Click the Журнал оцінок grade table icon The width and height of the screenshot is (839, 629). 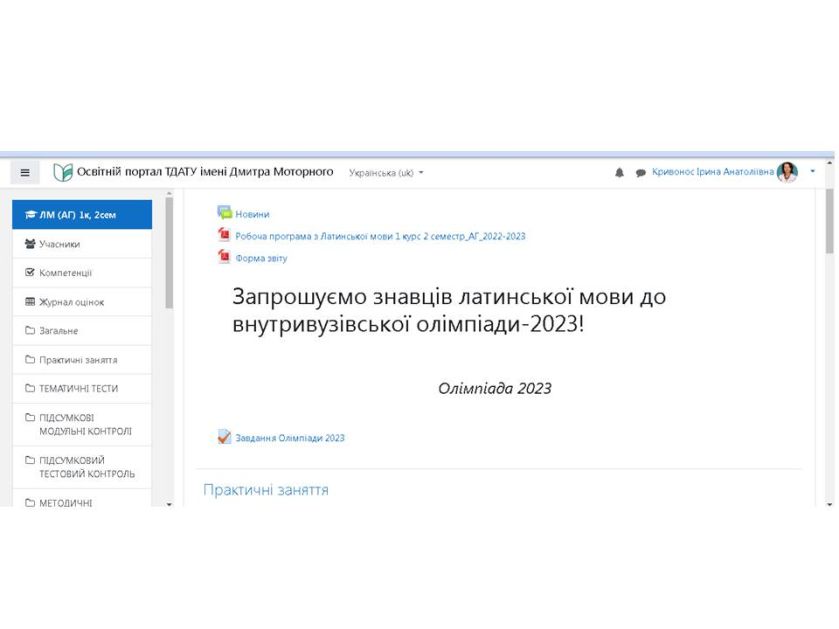coord(30,301)
